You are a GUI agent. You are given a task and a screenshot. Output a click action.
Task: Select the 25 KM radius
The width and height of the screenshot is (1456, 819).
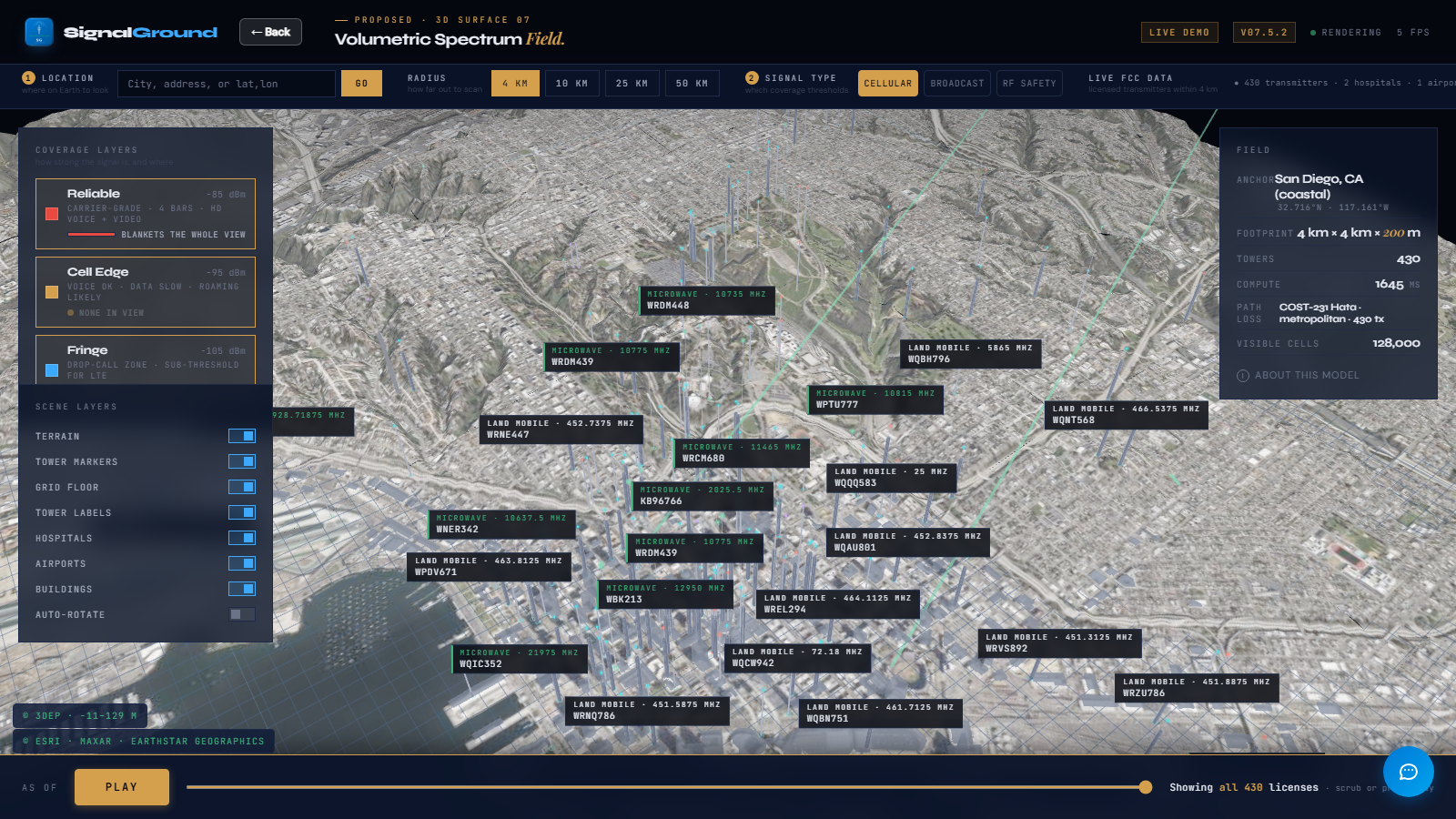(632, 84)
